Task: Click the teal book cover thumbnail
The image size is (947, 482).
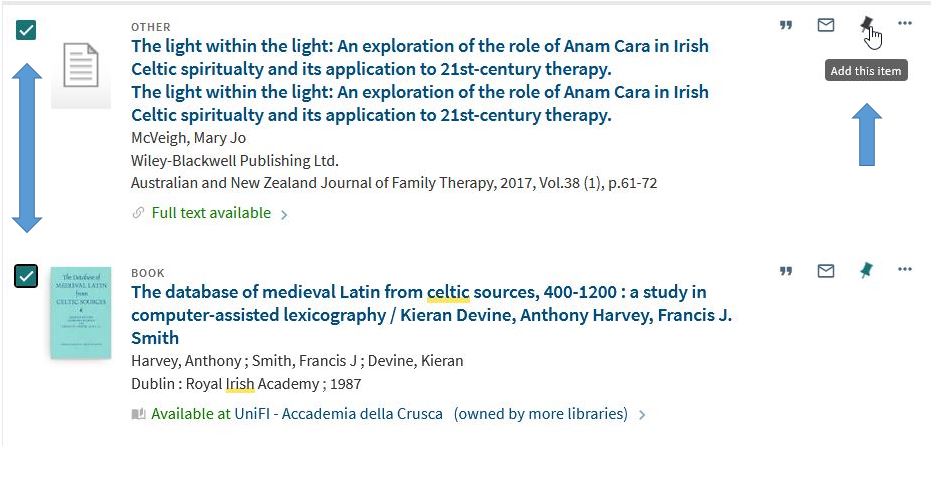Action: (x=81, y=311)
